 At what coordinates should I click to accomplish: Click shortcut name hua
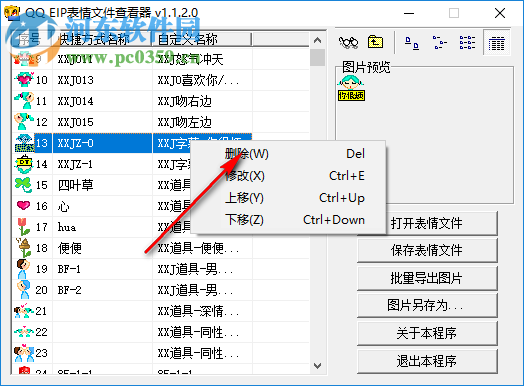click(67, 227)
